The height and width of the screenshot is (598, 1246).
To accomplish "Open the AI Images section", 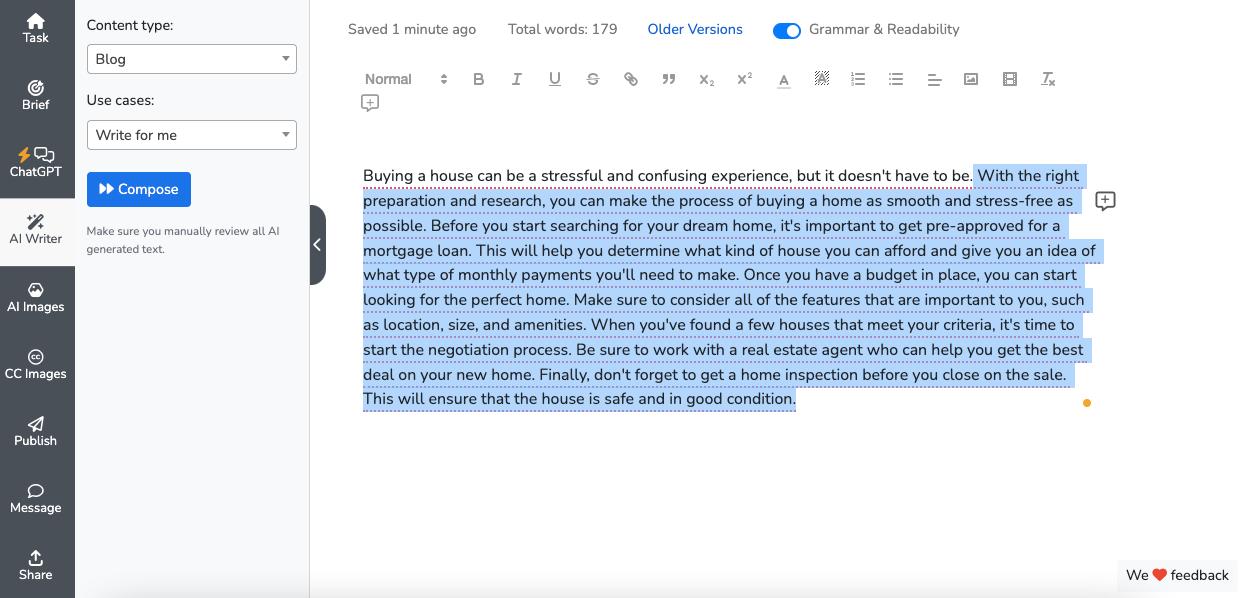I will click(36, 297).
